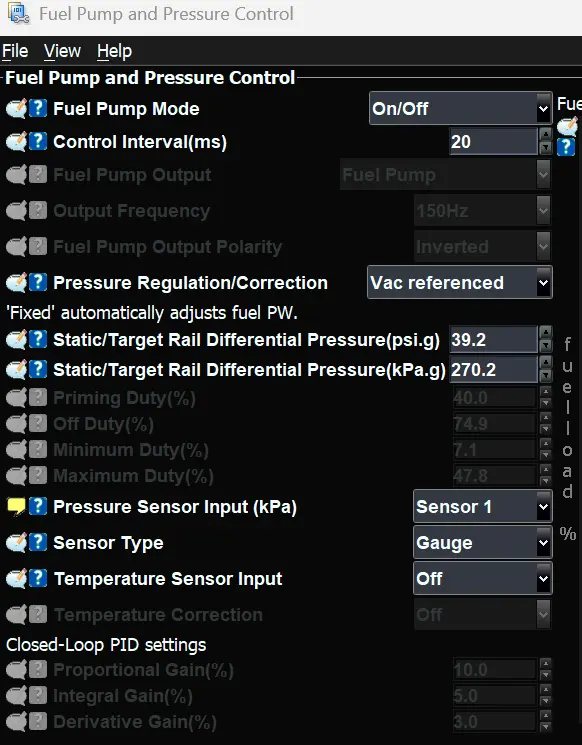Expand the Pressure Regulation/Correction dropdown

pos(459,282)
